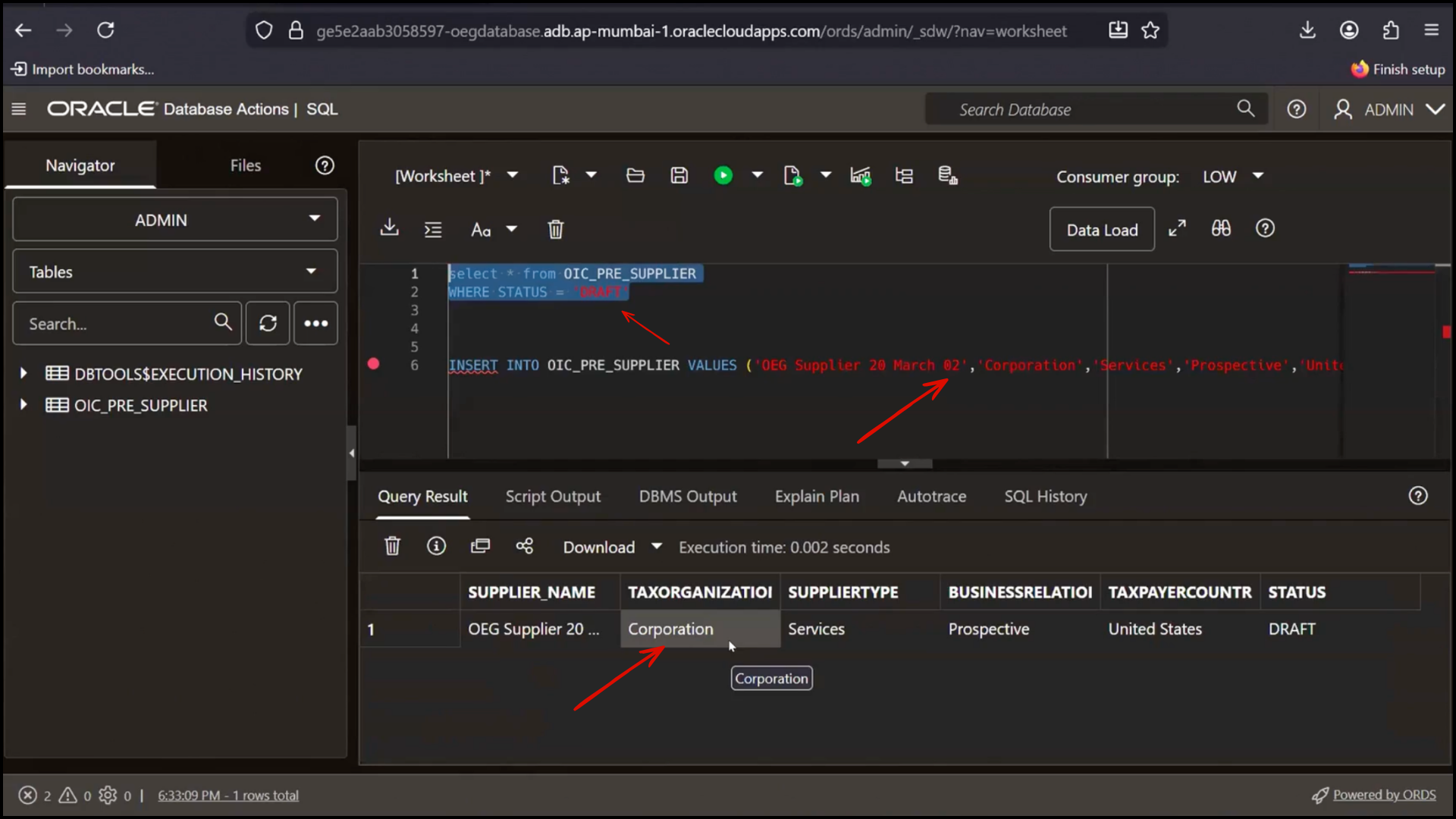This screenshot has width=1456, height=819.
Task: Bookmark this page with the star
Action: tap(1150, 30)
